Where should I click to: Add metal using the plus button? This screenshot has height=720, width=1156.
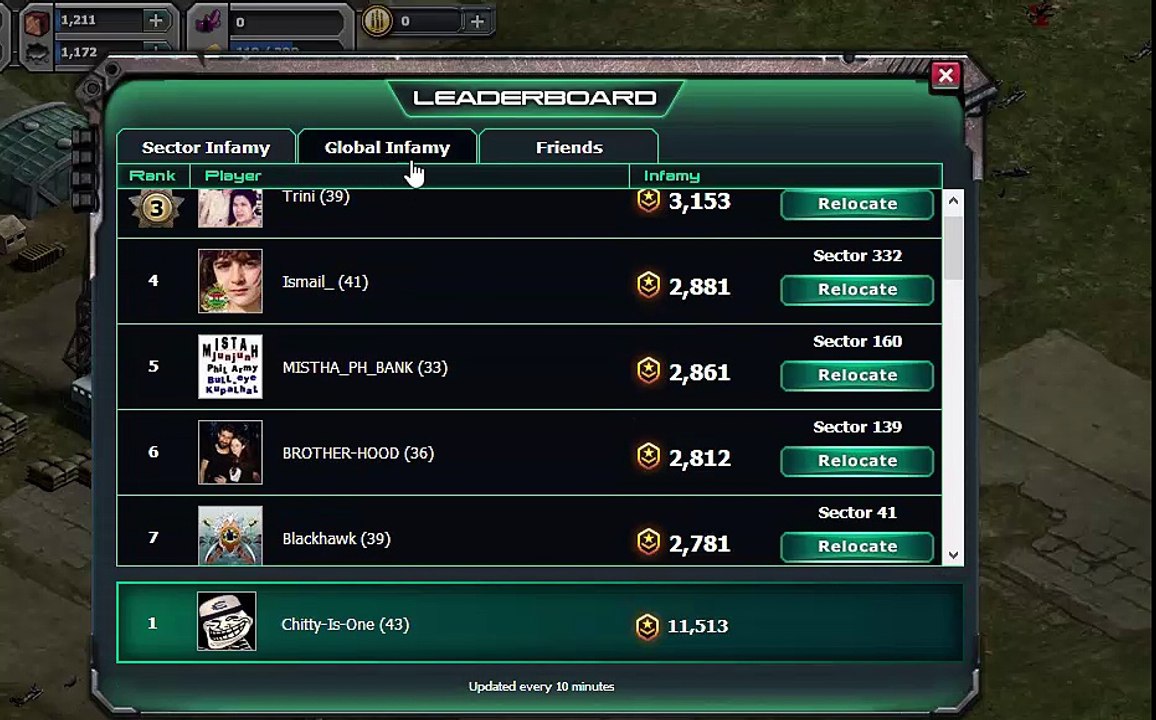[x=156, y=21]
